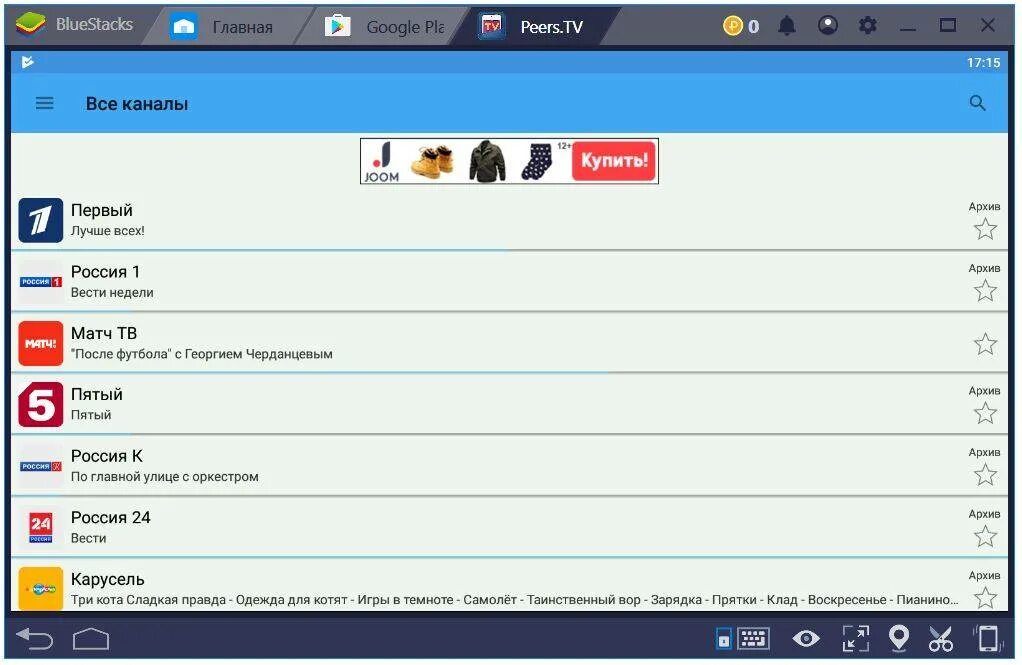Add Пятый channel to favorites
This screenshot has width=1022, height=665.
985,413
